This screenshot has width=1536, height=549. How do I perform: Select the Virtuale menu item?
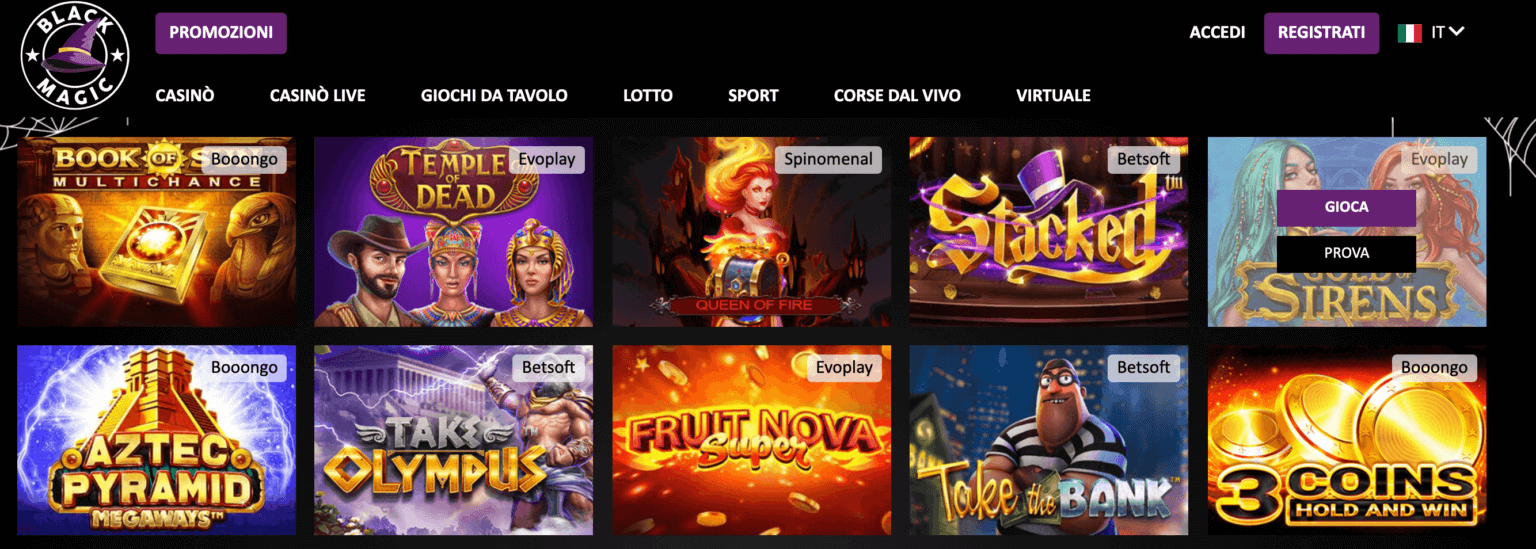(1053, 96)
